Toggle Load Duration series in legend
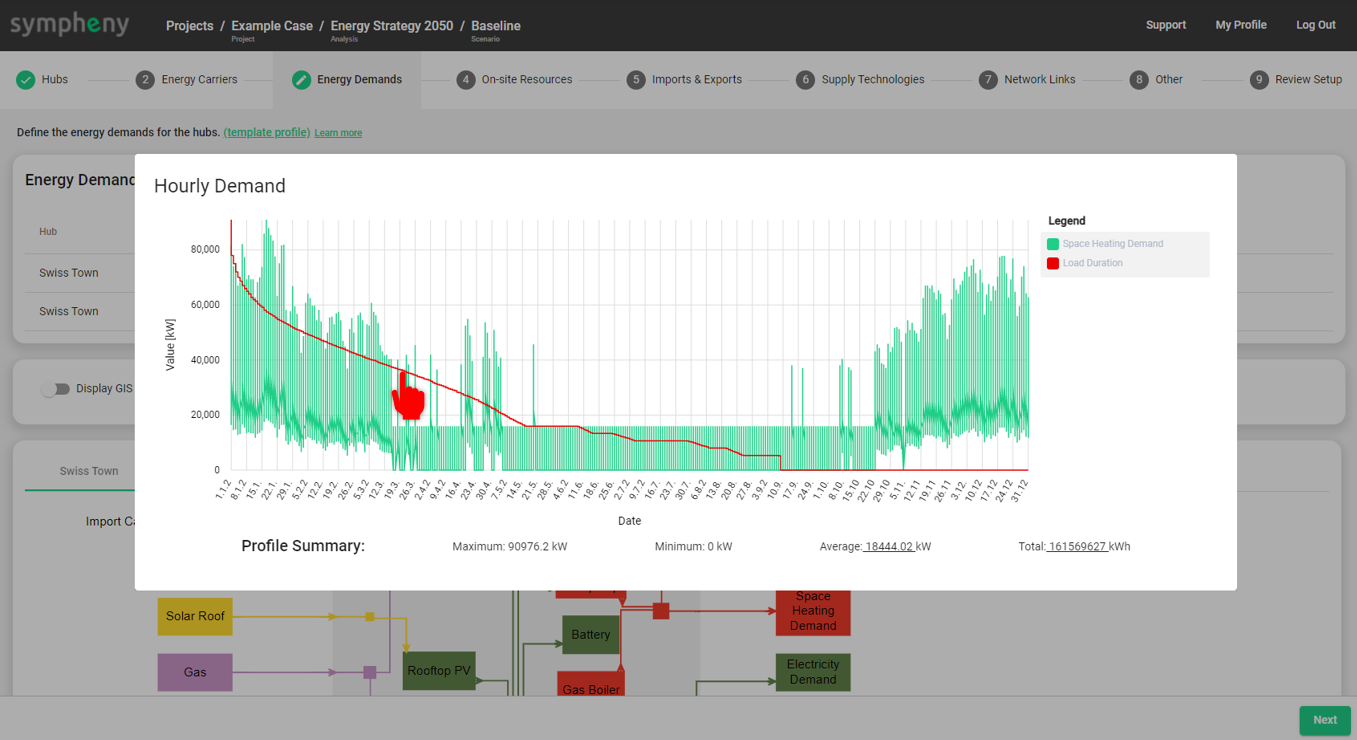Viewport: 1357px width, 740px height. point(1092,263)
